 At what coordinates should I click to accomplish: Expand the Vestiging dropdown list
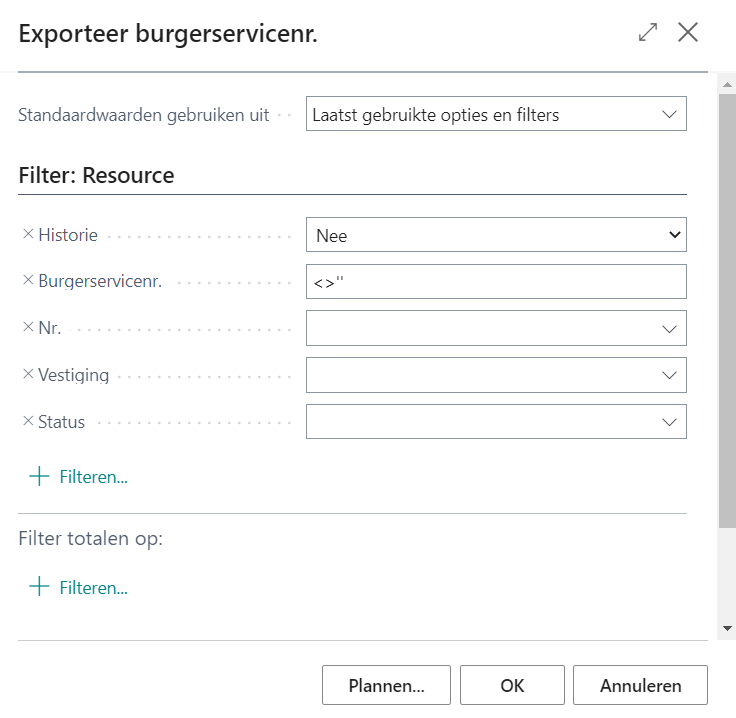tap(669, 375)
